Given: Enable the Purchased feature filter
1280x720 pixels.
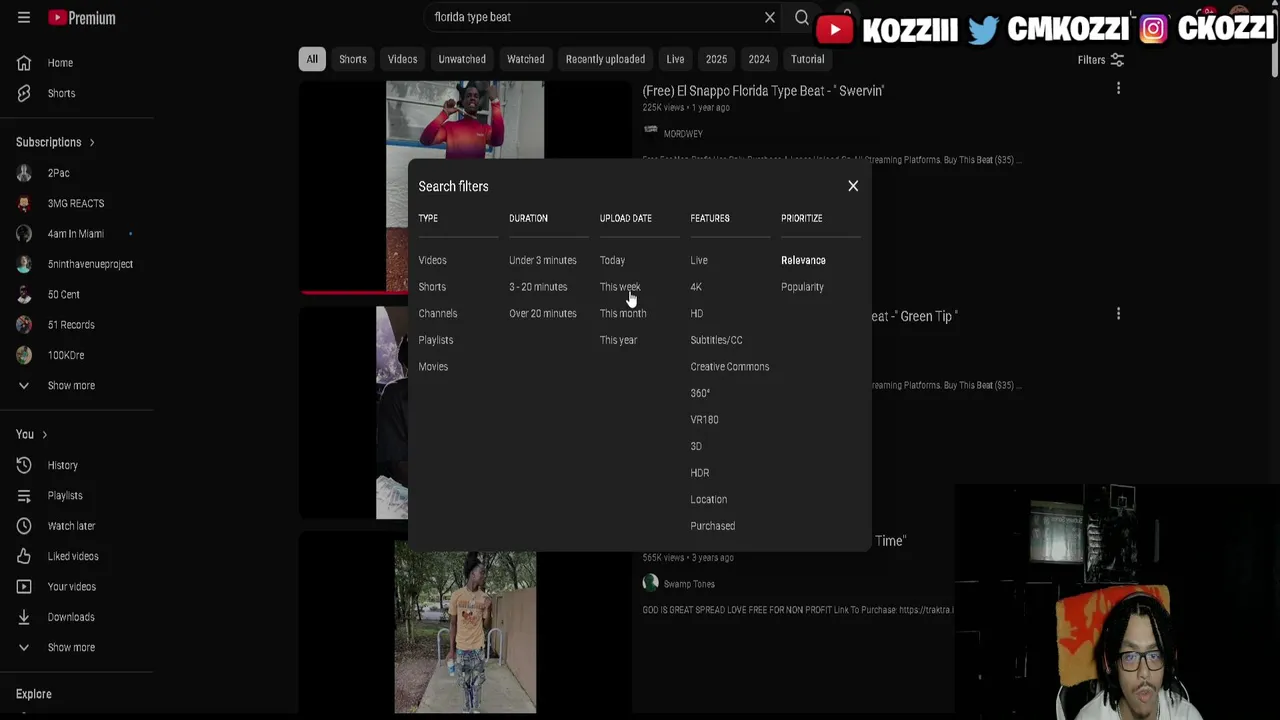Looking at the screenshot, I should click(712, 526).
